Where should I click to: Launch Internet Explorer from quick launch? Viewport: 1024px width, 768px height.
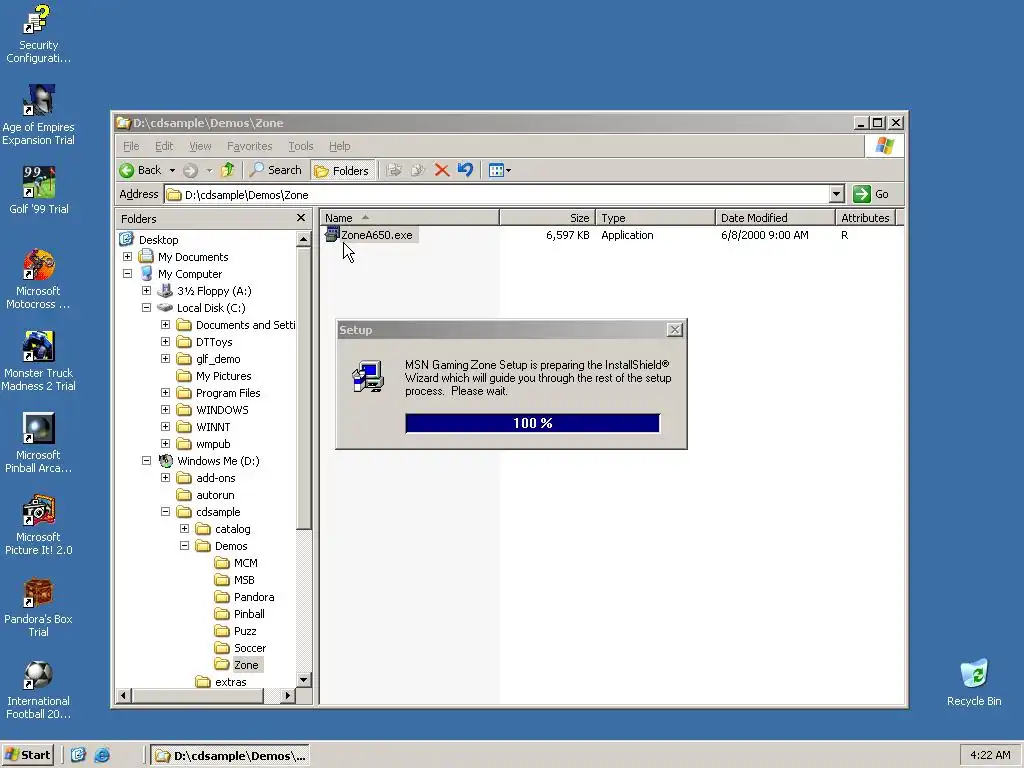pos(102,755)
